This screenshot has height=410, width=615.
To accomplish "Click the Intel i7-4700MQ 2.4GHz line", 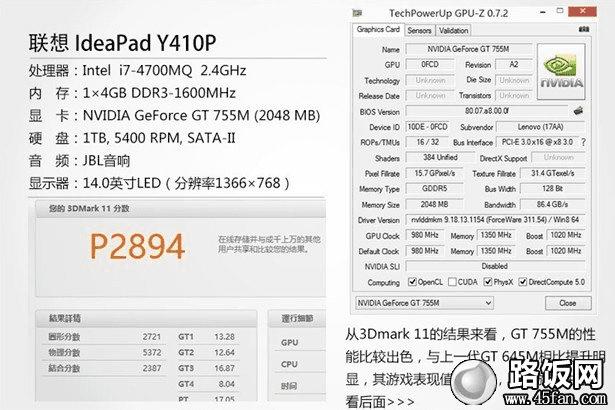I will click(x=137, y=71).
